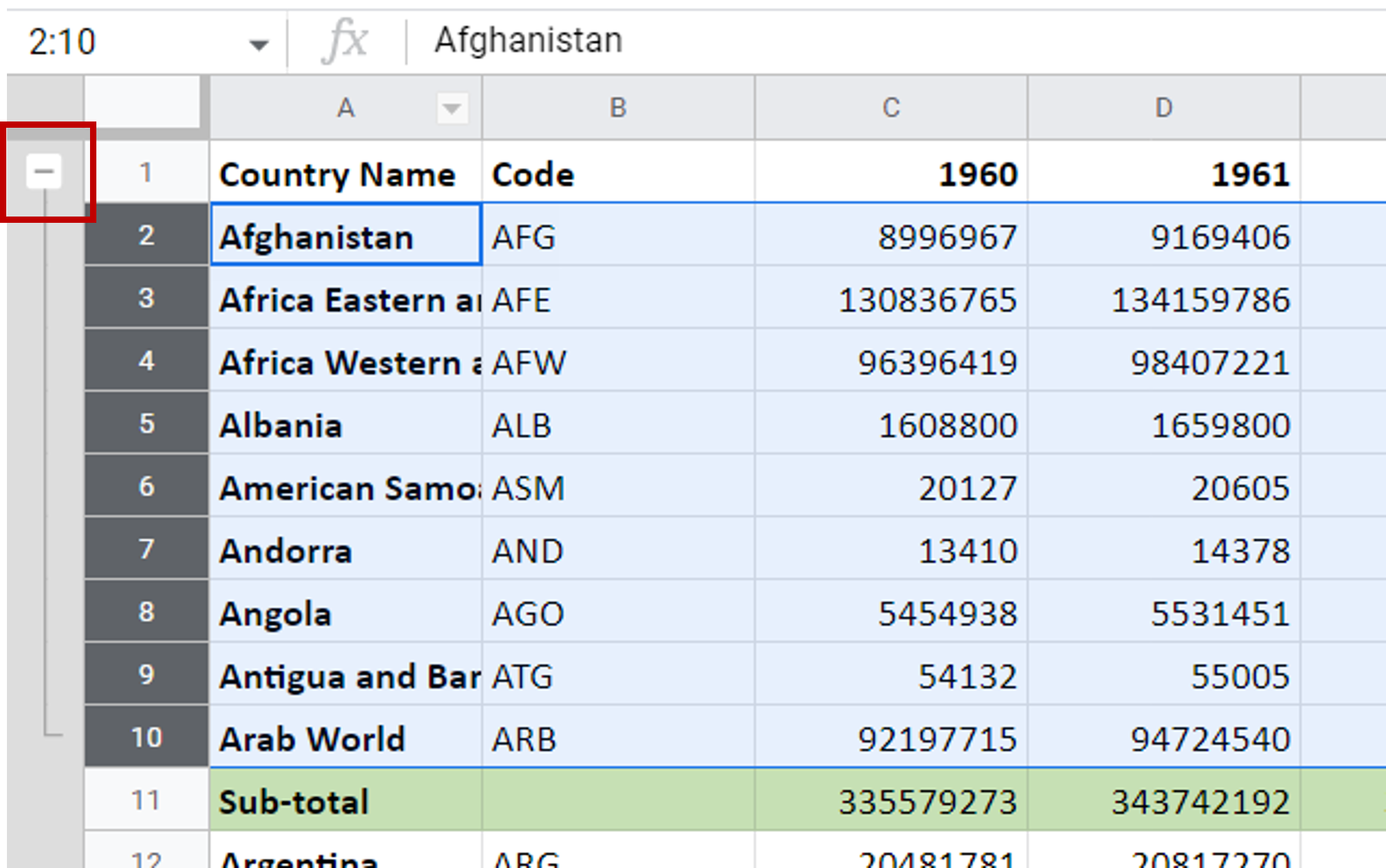Click cell with value 20127

(x=891, y=486)
